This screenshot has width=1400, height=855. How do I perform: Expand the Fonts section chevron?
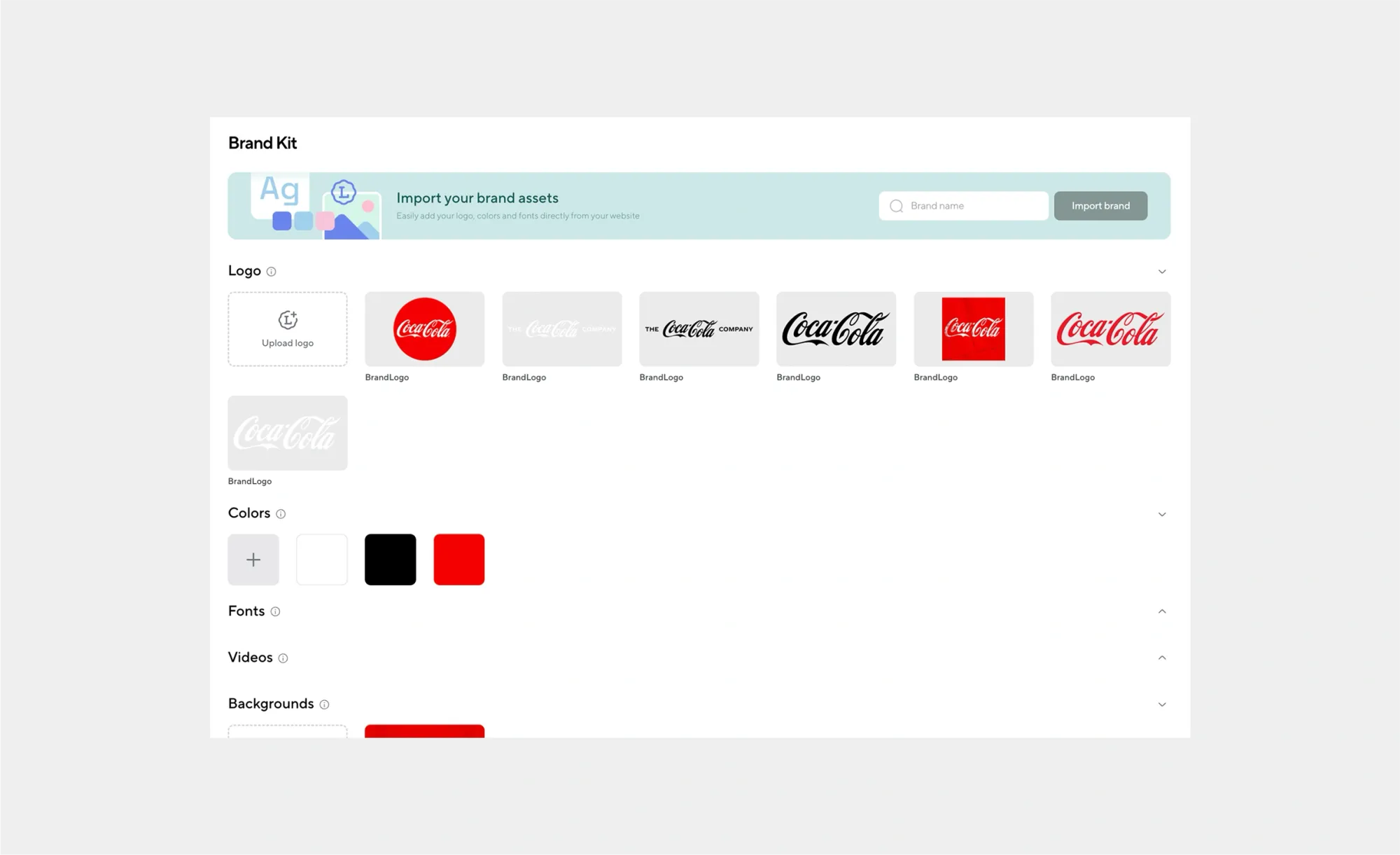click(x=1162, y=611)
